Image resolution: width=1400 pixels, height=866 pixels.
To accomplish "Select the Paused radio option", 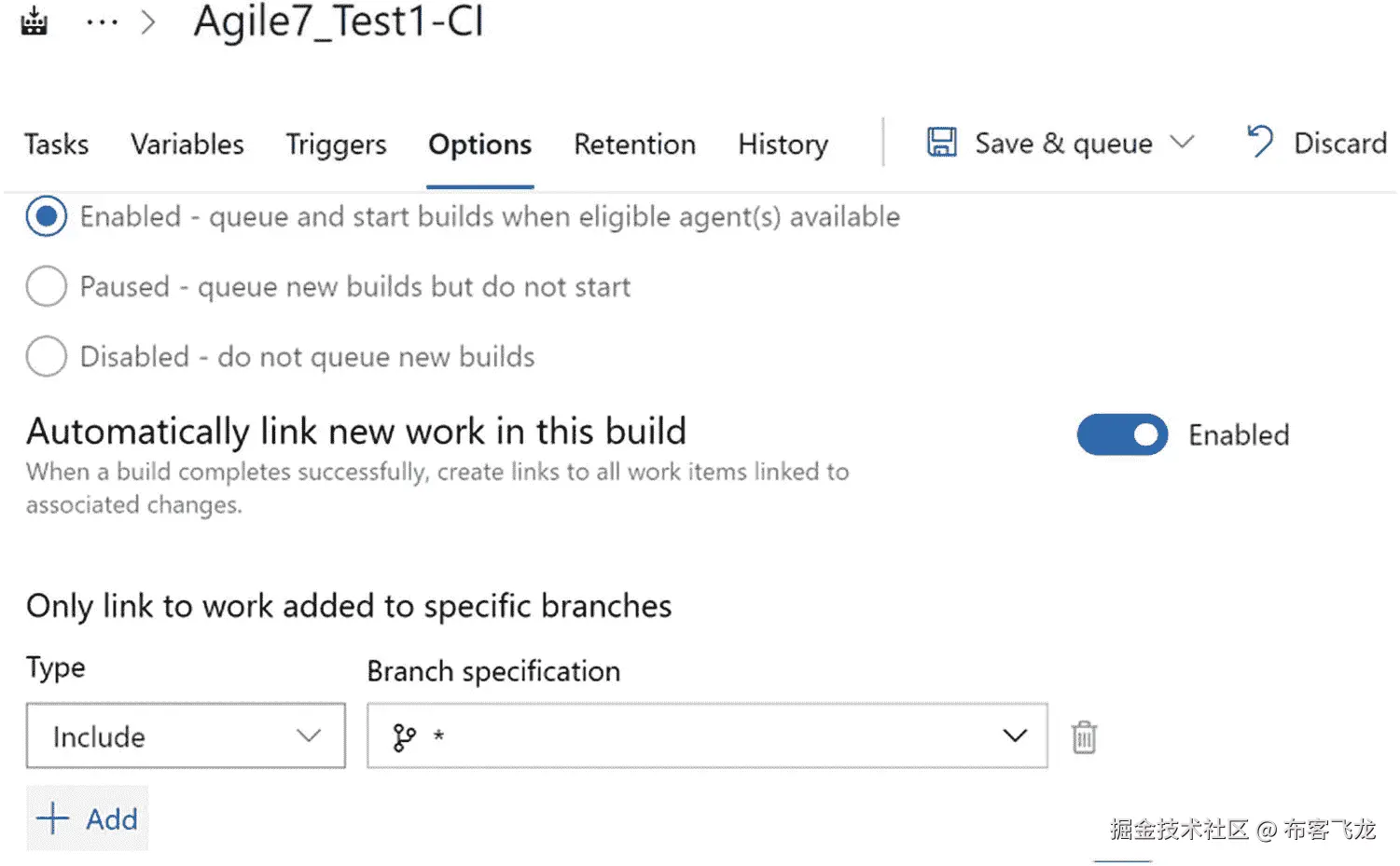I will coord(47,286).
